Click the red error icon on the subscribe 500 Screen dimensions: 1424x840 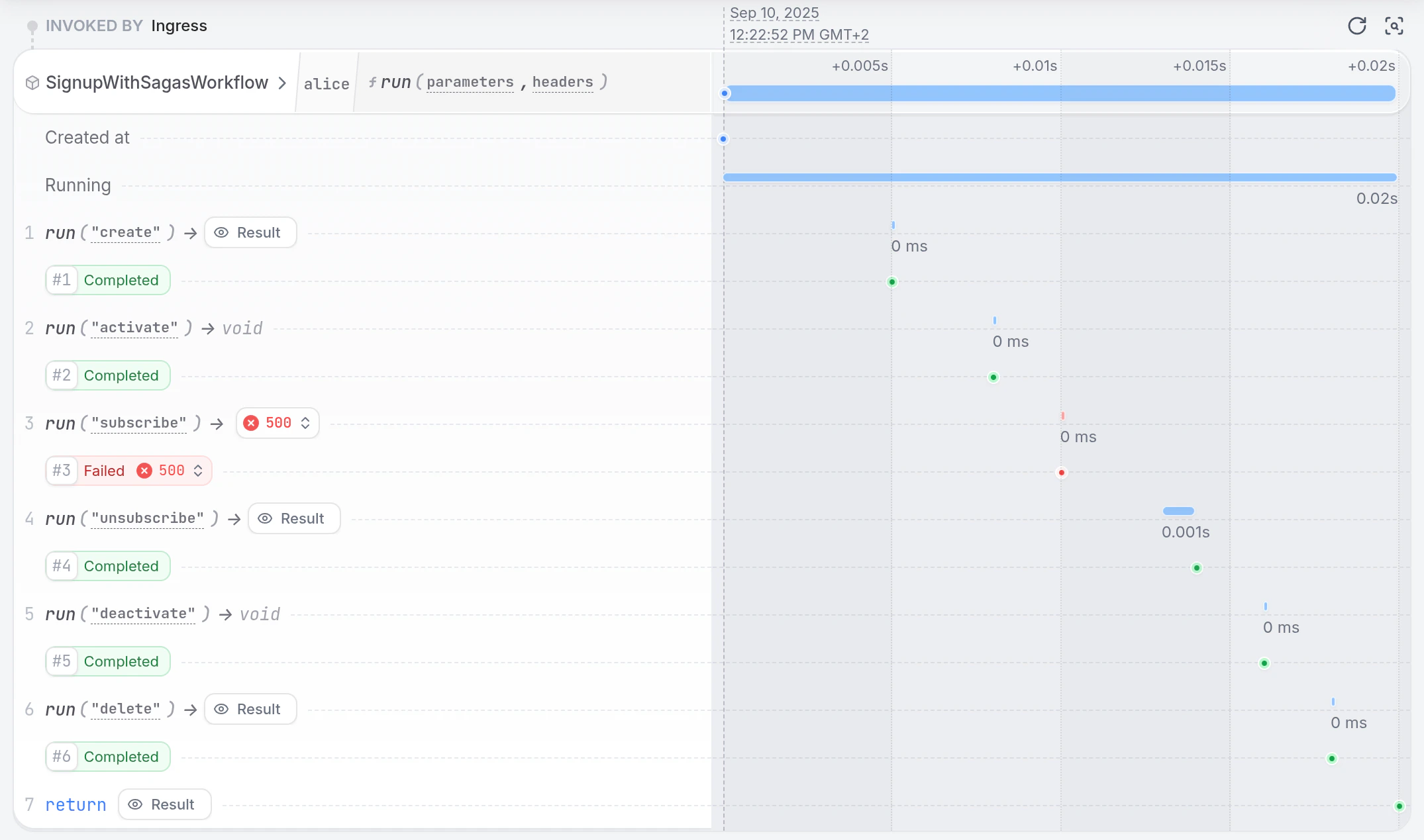click(251, 423)
